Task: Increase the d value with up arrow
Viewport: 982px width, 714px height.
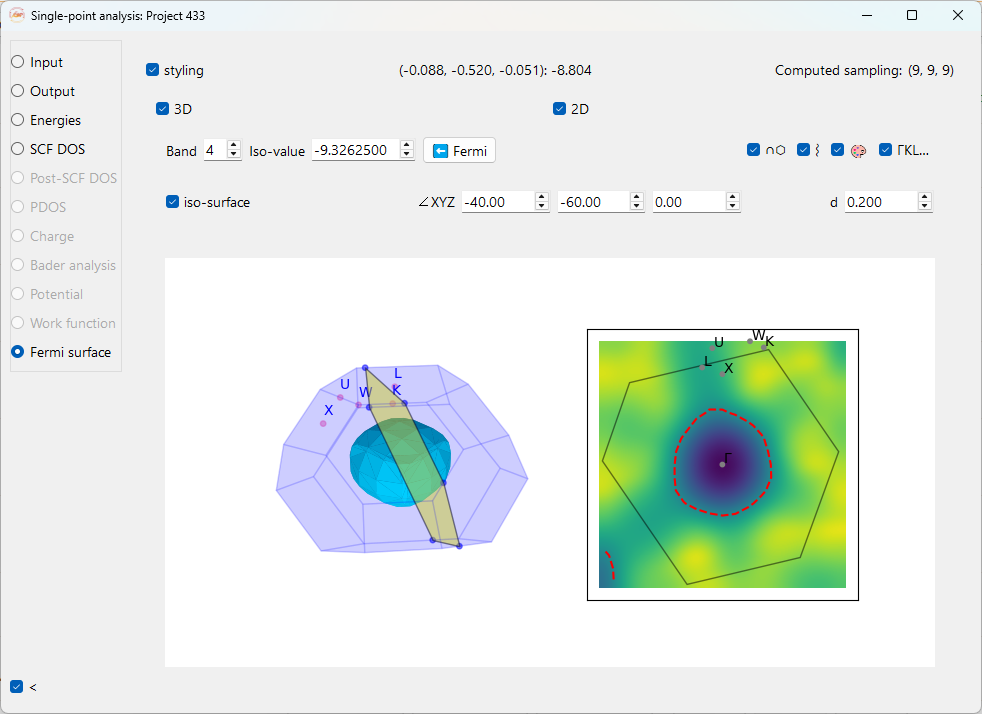Action: click(x=925, y=198)
